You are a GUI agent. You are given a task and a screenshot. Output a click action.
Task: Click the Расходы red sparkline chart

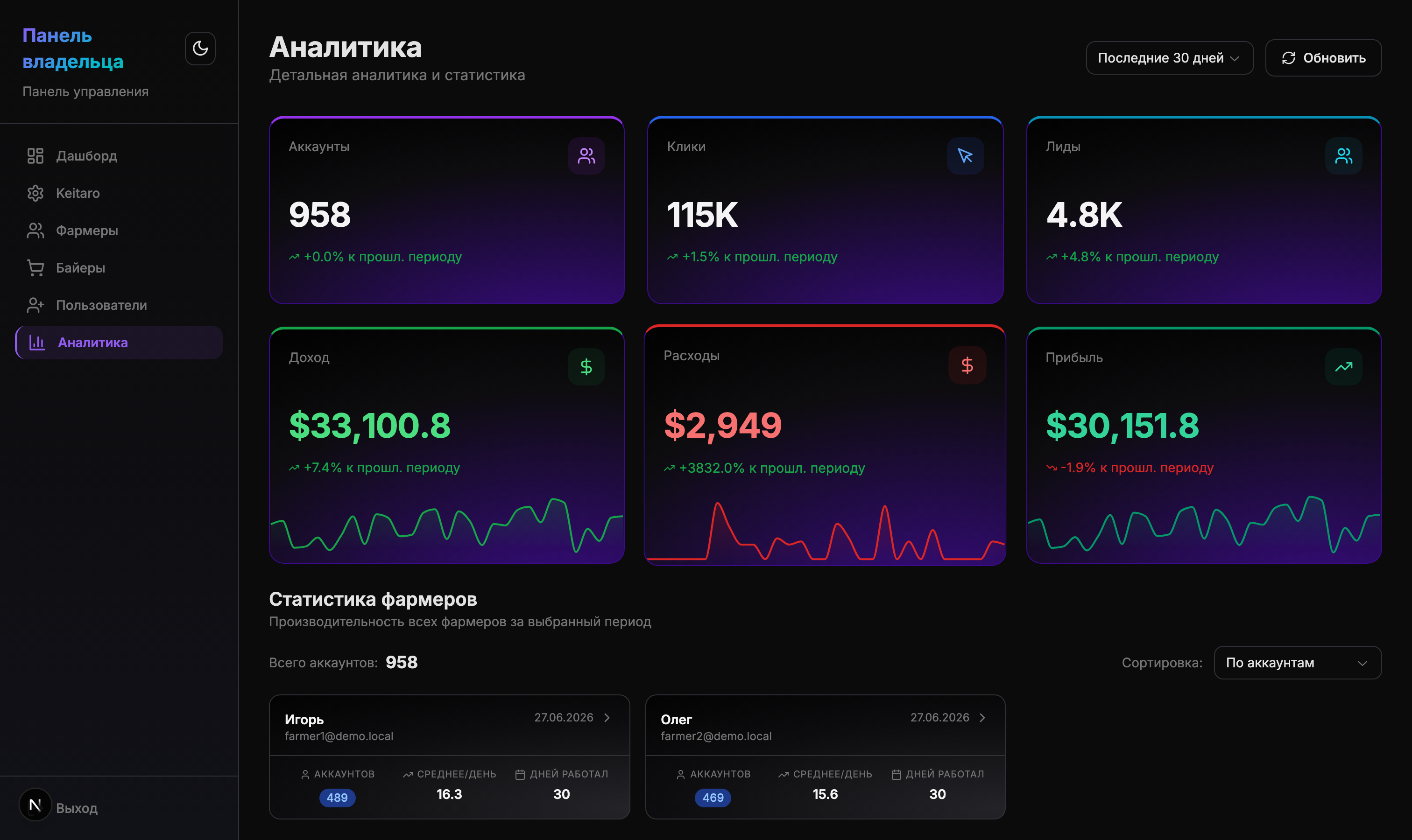(825, 531)
